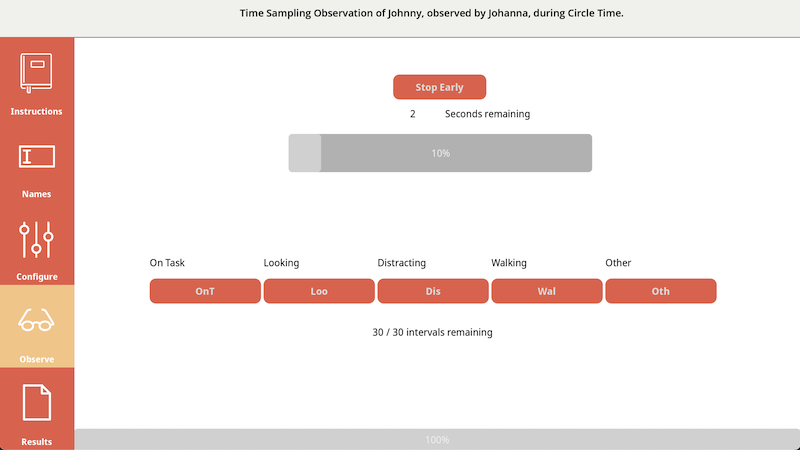This screenshot has height=450, width=800.
Task: Switch to the Configure tab label
Action: pyautogui.click(x=37, y=276)
